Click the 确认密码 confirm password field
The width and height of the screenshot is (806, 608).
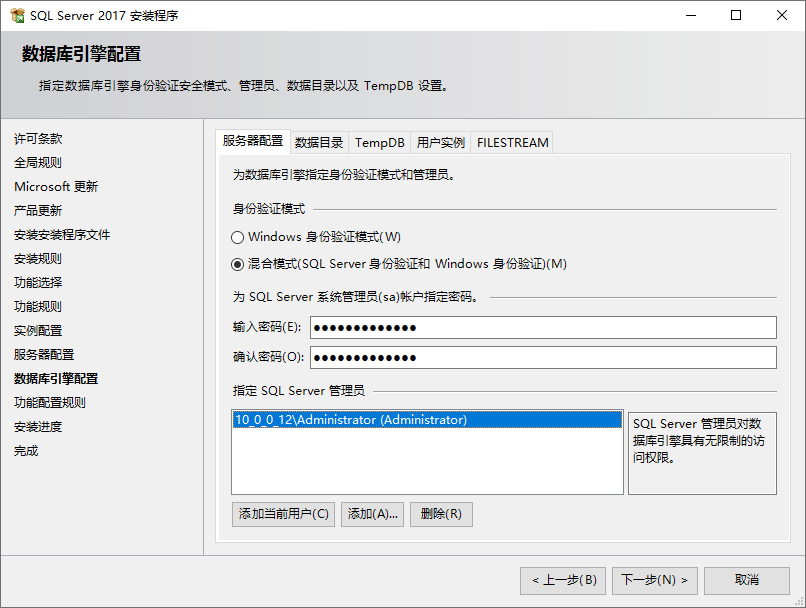click(x=543, y=358)
